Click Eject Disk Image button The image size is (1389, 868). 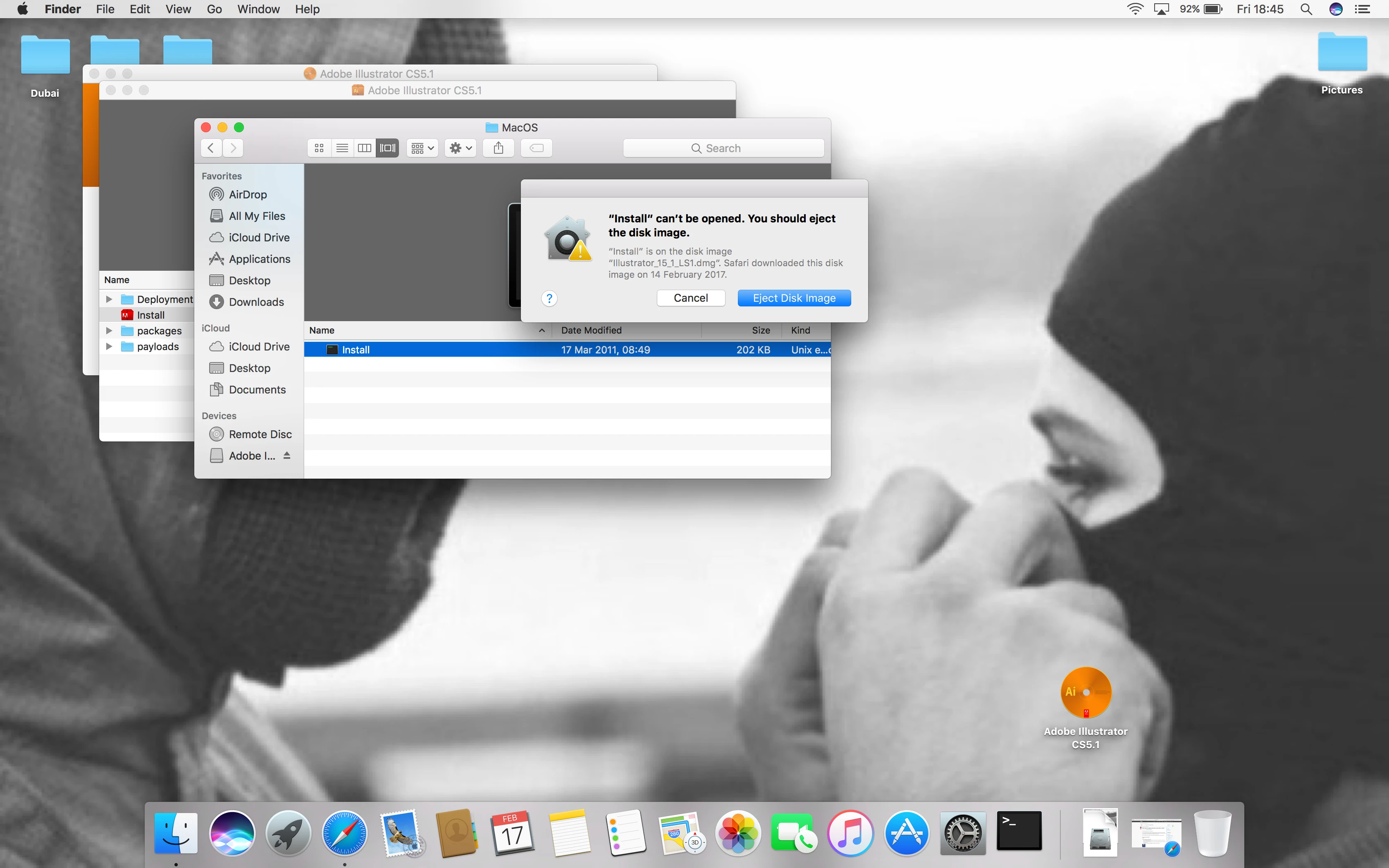click(794, 298)
